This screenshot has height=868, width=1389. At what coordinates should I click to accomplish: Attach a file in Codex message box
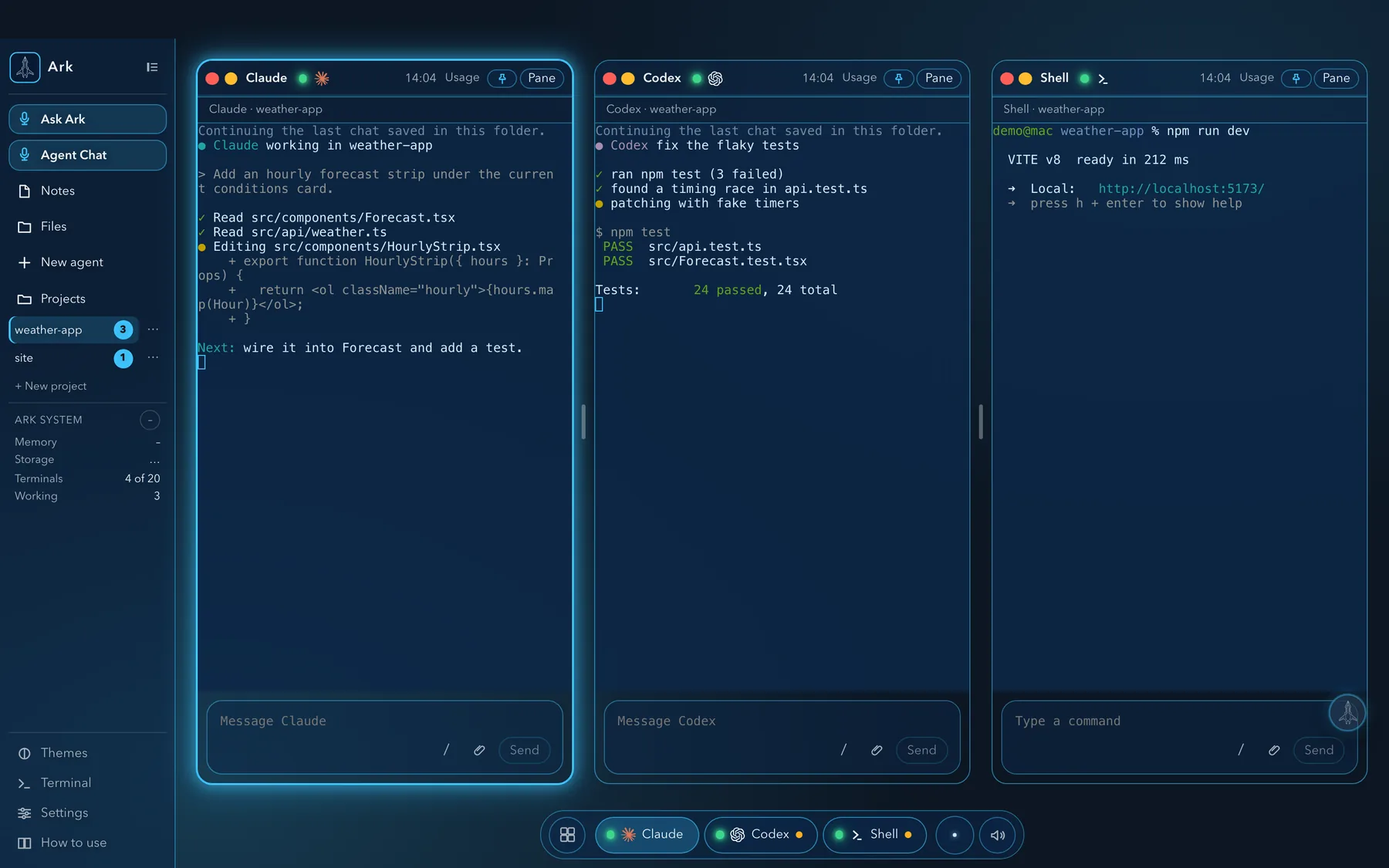pos(877,750)
